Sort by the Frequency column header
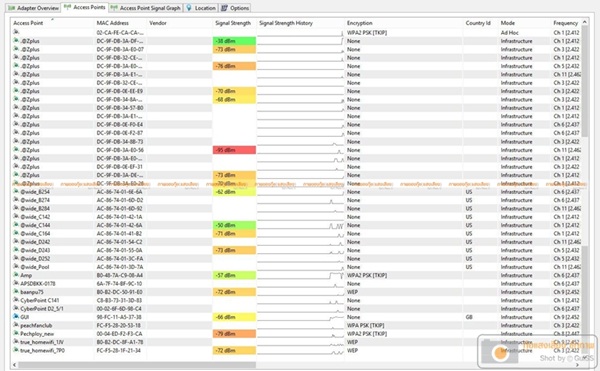Viewport: 600px width, 371px height. pyautogui.click(x=566, y=23)
